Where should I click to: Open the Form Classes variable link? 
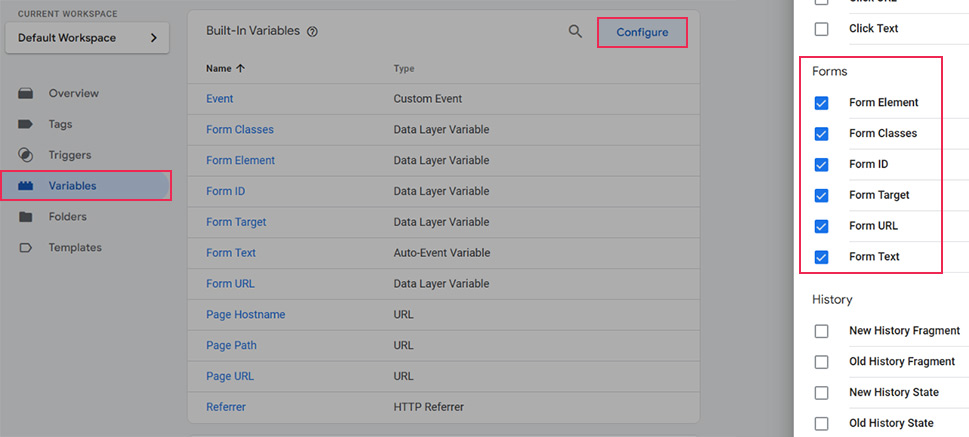pyautogui.click(x=240, y=130)
